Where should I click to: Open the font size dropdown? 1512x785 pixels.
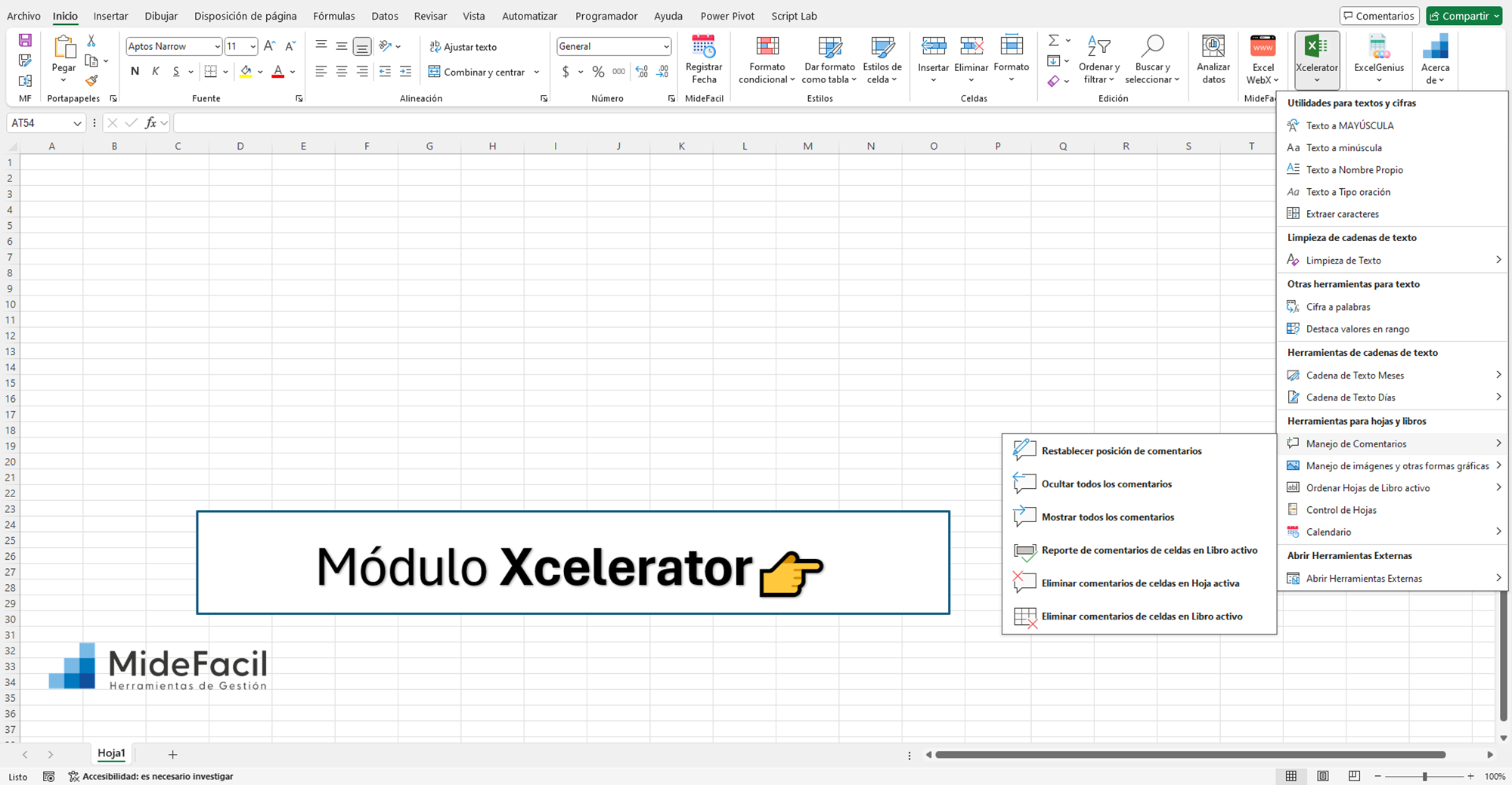(253, 47)
